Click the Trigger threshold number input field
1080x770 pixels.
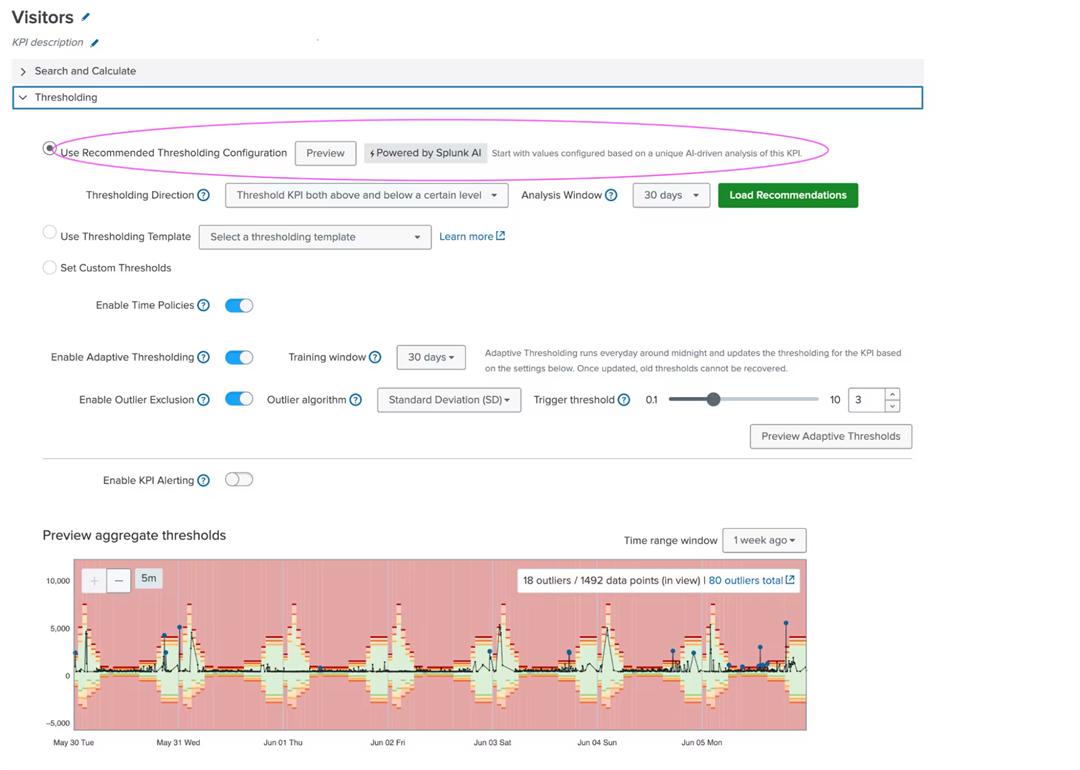point(865,400)
